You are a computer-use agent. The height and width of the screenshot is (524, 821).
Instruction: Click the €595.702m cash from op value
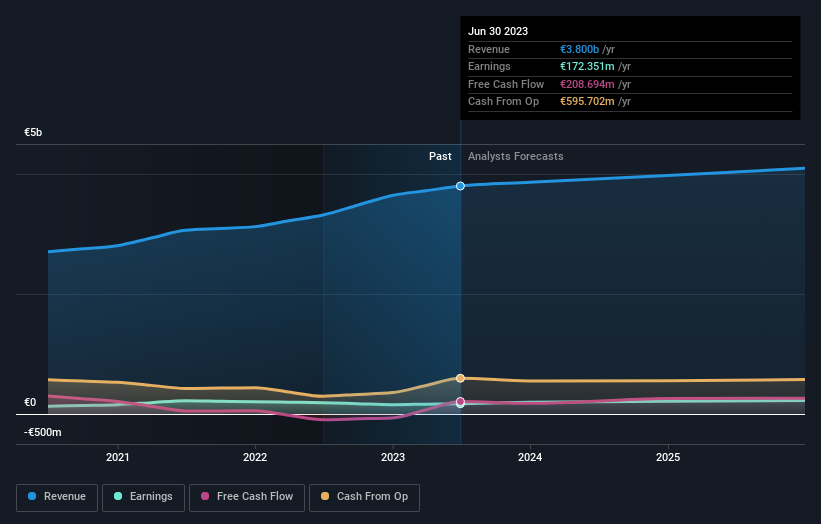tap(587, 102)
